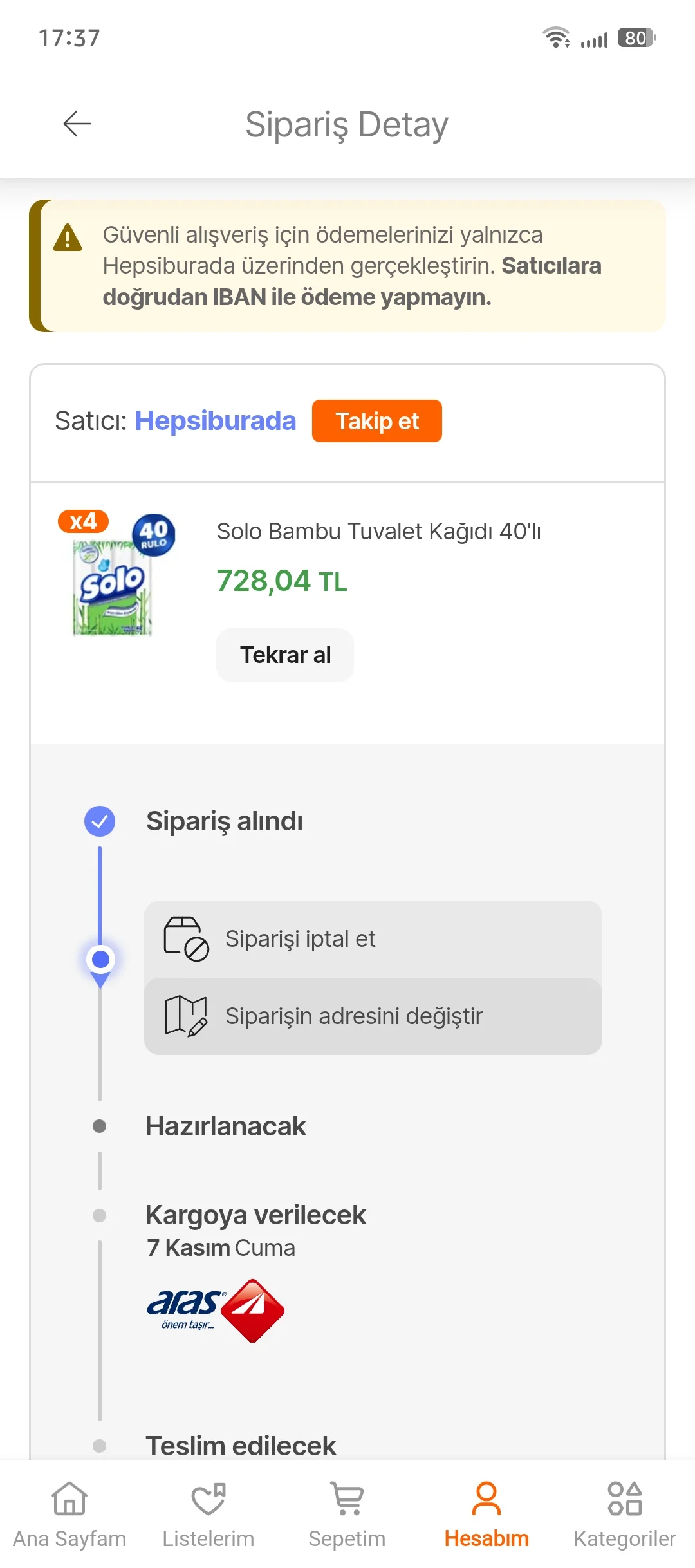Tap the address change map icon
Screen dimensions: 695x1568
tap(186, 1016)
